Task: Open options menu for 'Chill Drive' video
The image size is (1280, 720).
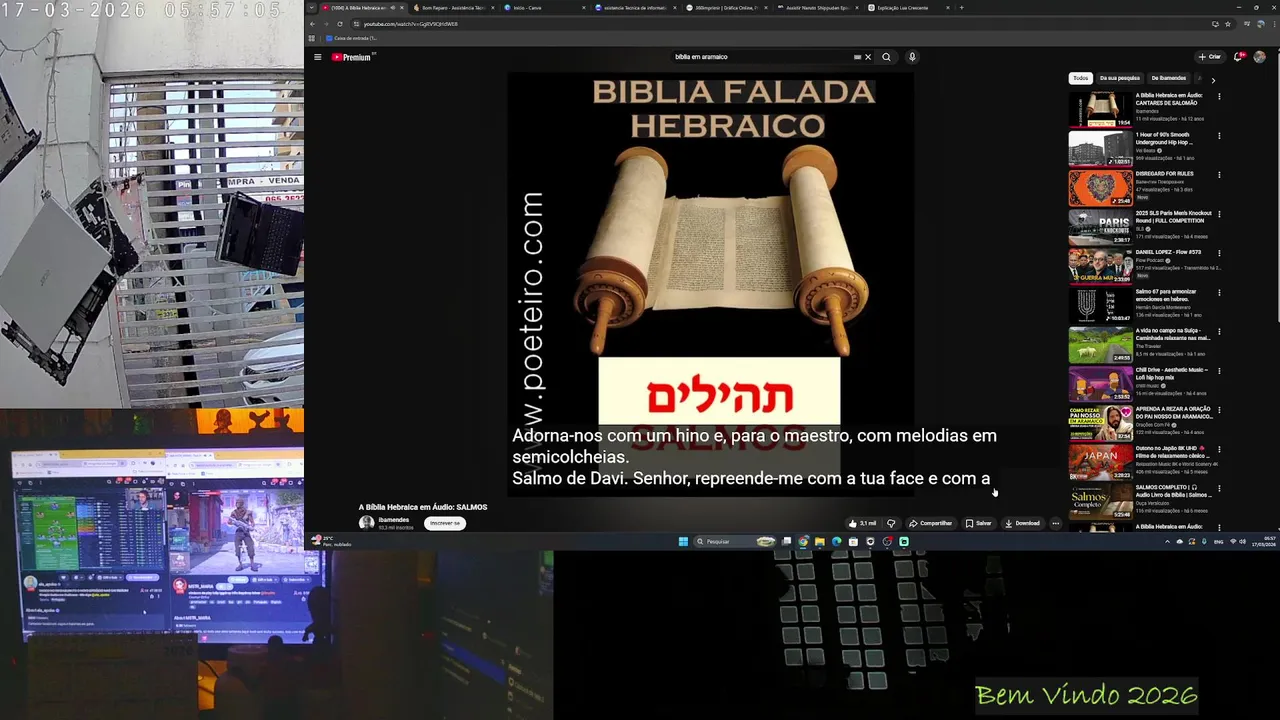Action: click(1219, 370)
